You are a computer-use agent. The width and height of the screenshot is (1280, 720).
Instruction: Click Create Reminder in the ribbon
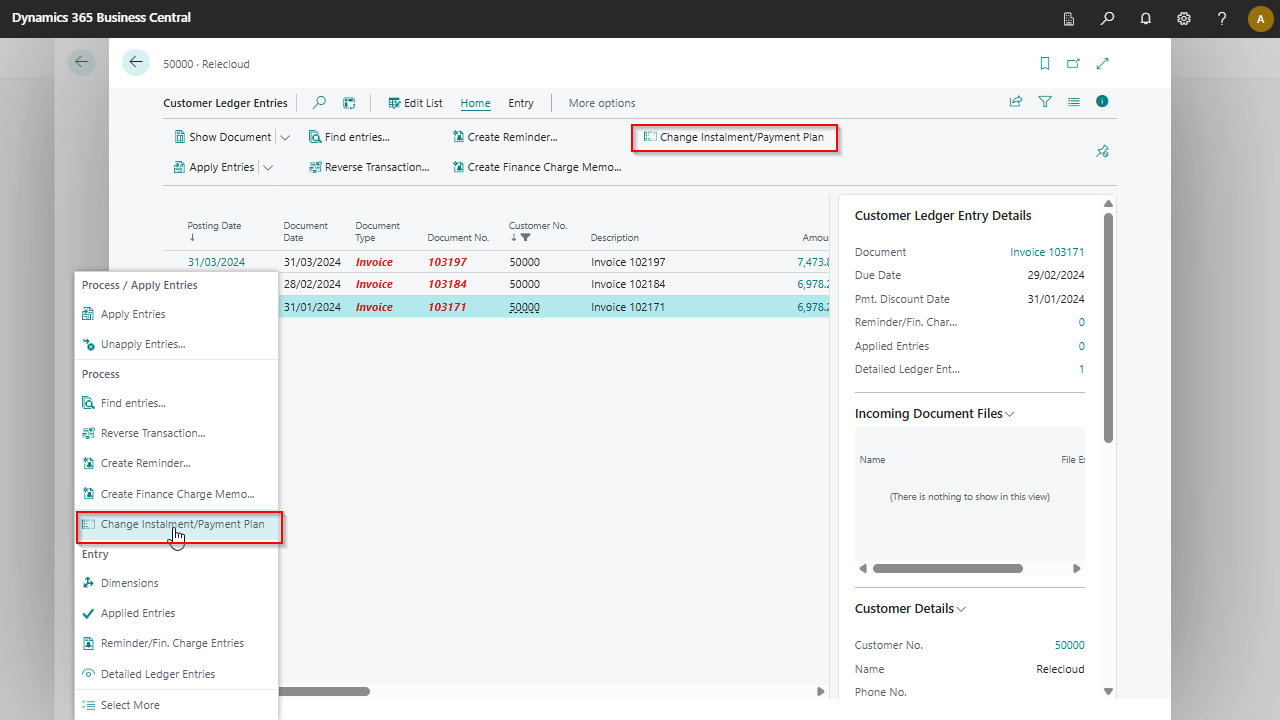(505, 137)
